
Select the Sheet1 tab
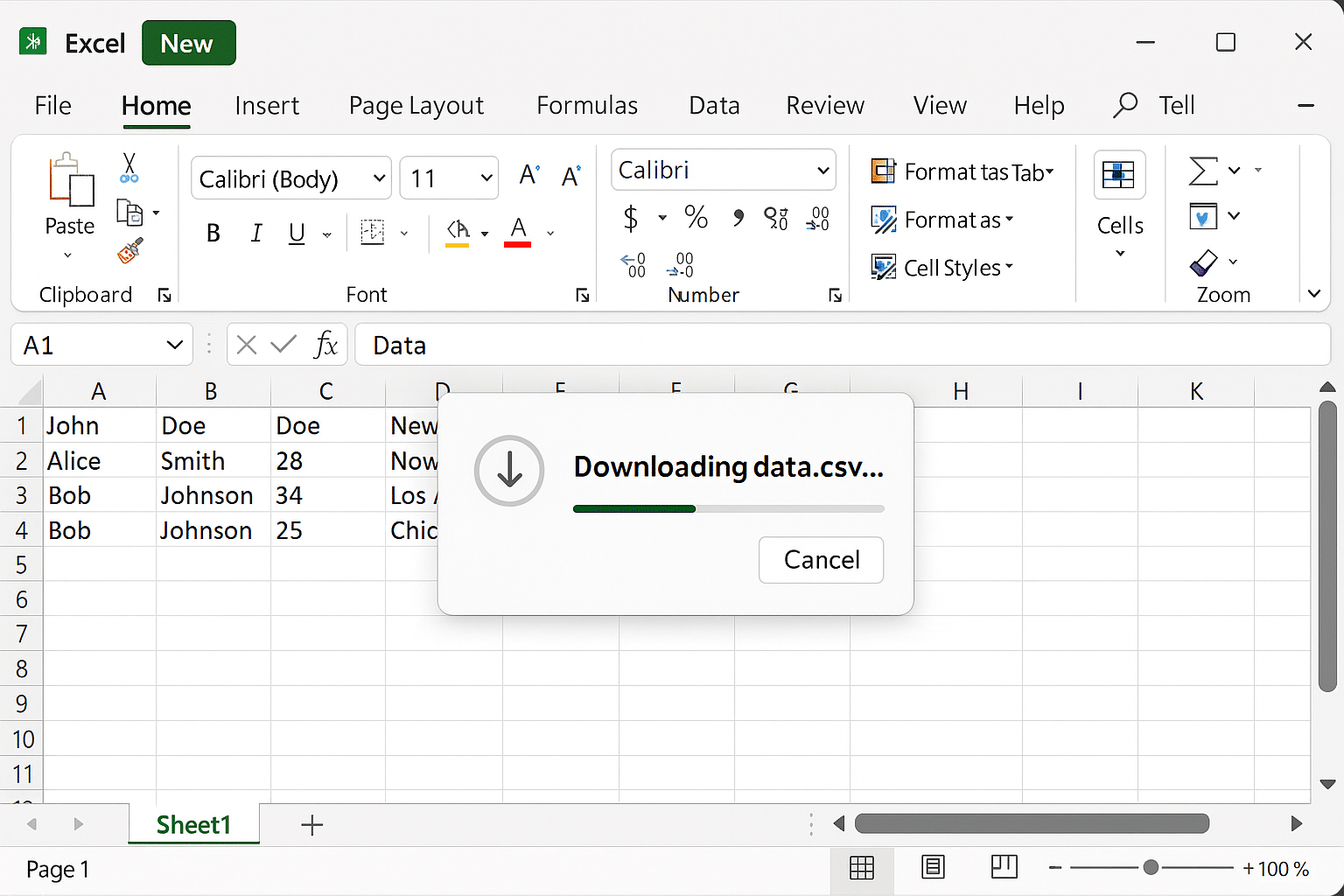(x=193, y=824)
